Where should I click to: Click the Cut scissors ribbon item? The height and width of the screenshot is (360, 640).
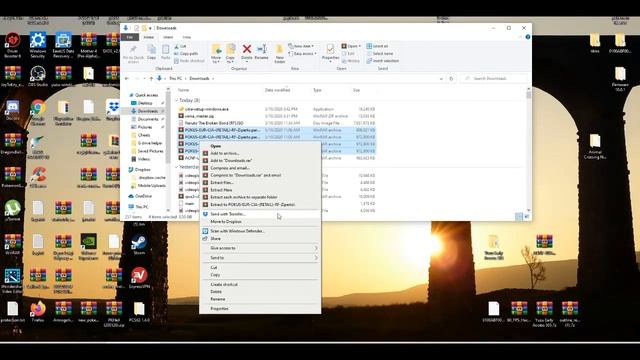click(x=180, y=47)
